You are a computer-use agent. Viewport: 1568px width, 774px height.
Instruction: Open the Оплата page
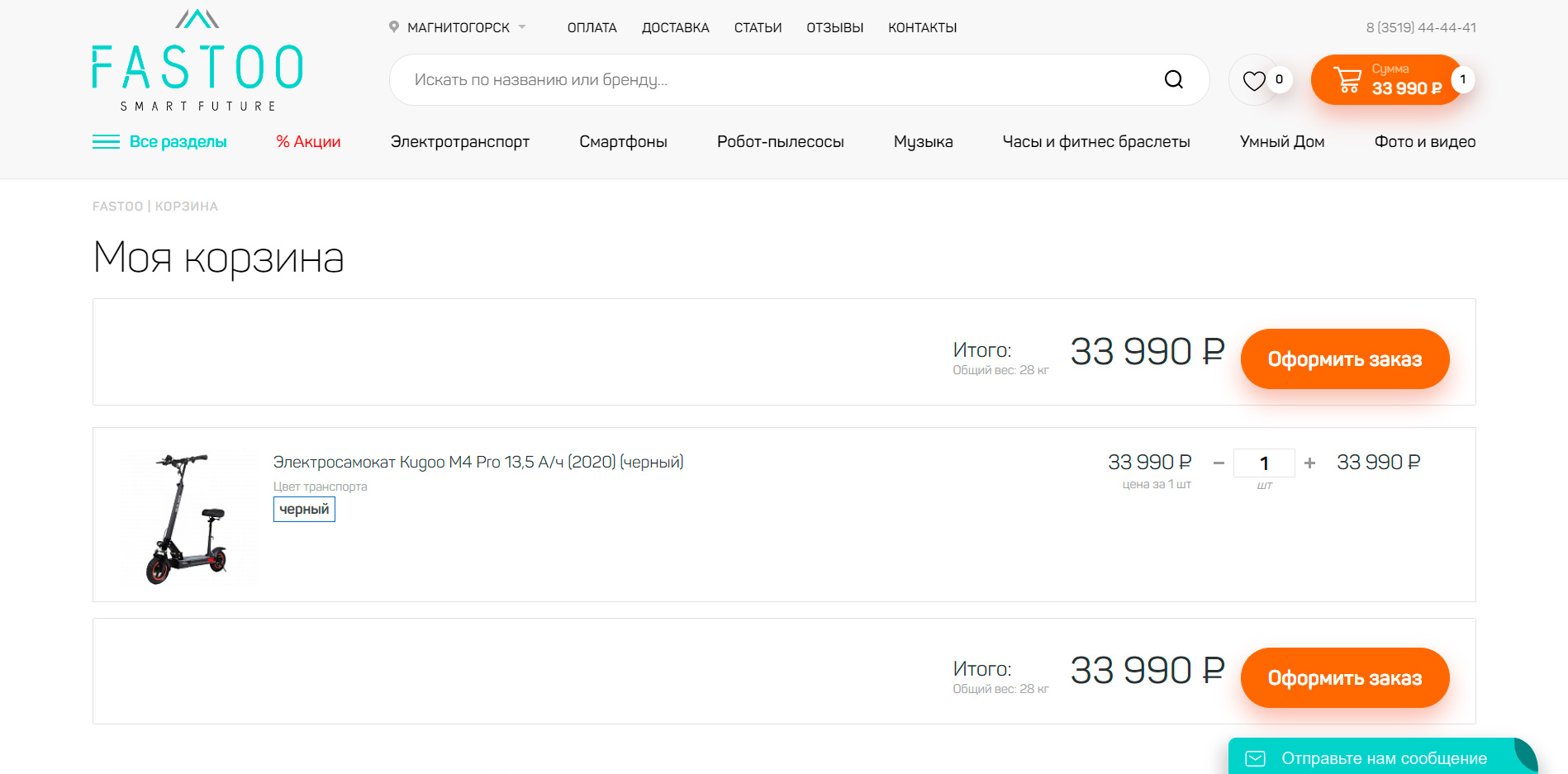coord(592,28)
